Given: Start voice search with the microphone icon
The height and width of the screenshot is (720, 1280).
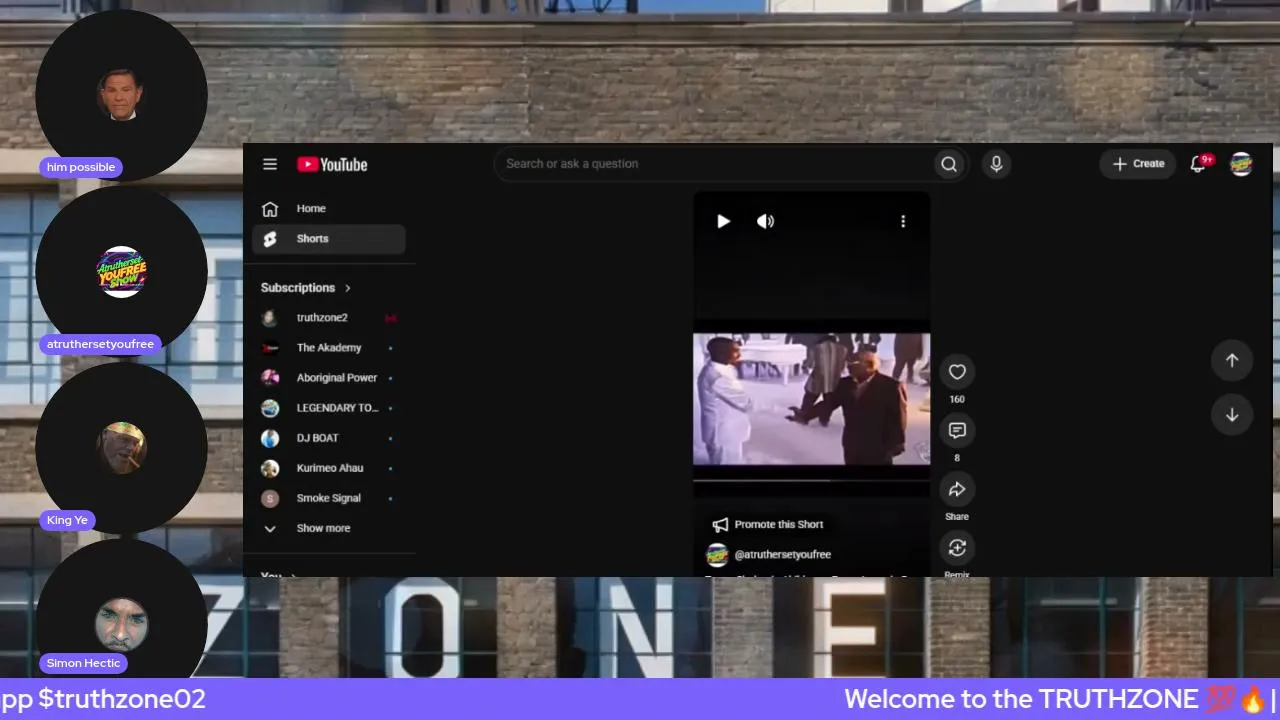Looking at the screenshot, I should tap(996, 164).
